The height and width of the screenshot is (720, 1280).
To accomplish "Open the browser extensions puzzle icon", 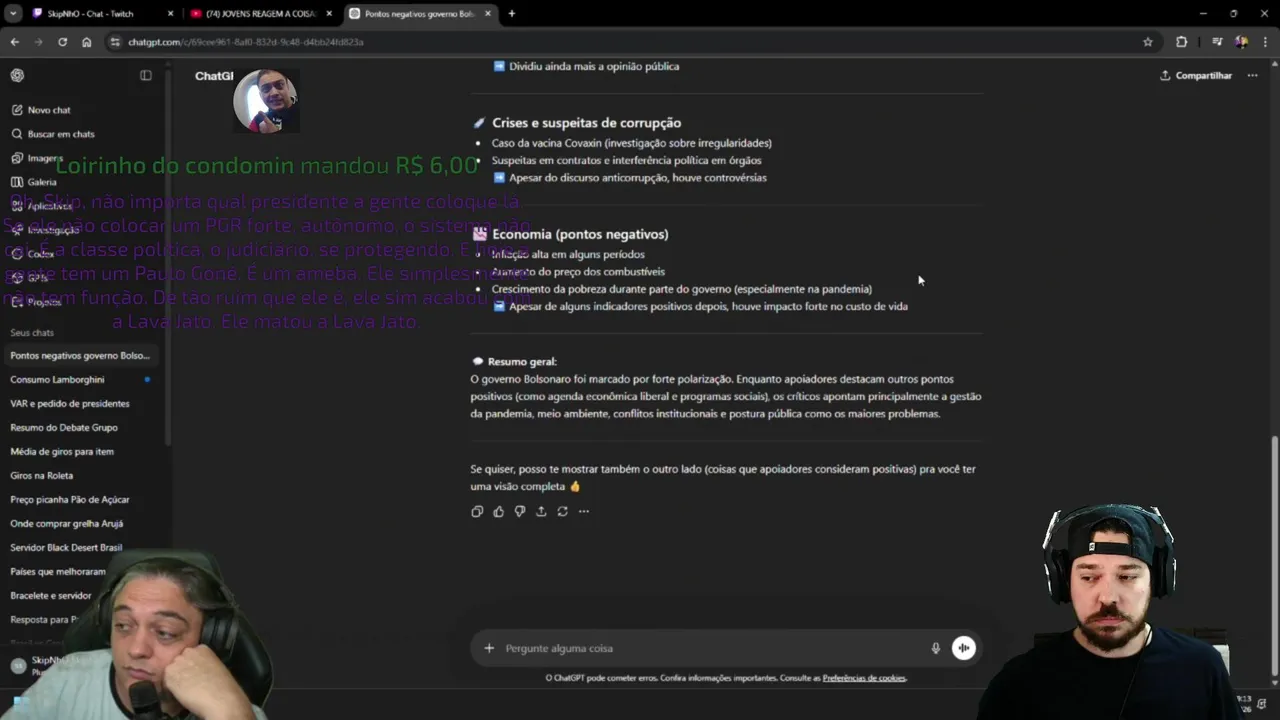I will click(x=1182, y=42).
